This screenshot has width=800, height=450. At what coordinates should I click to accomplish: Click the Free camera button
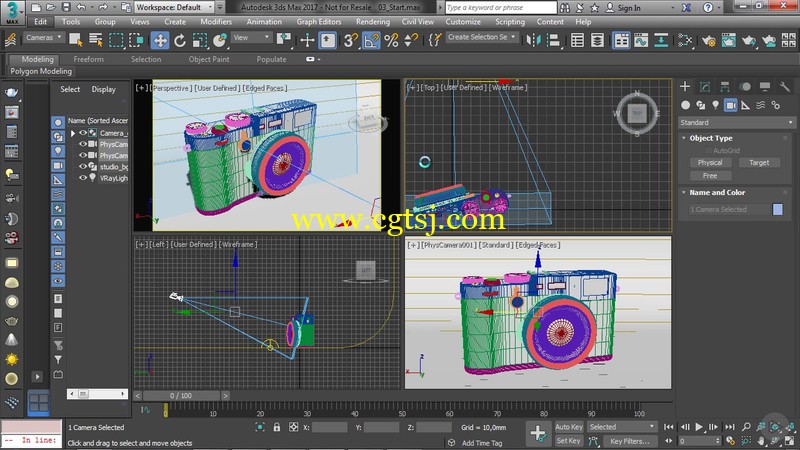710,176
